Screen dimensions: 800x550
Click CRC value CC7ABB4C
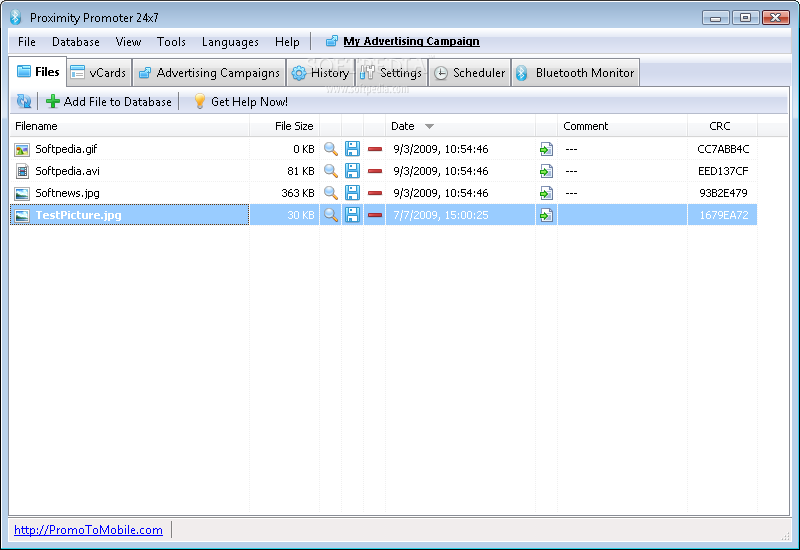723,149
